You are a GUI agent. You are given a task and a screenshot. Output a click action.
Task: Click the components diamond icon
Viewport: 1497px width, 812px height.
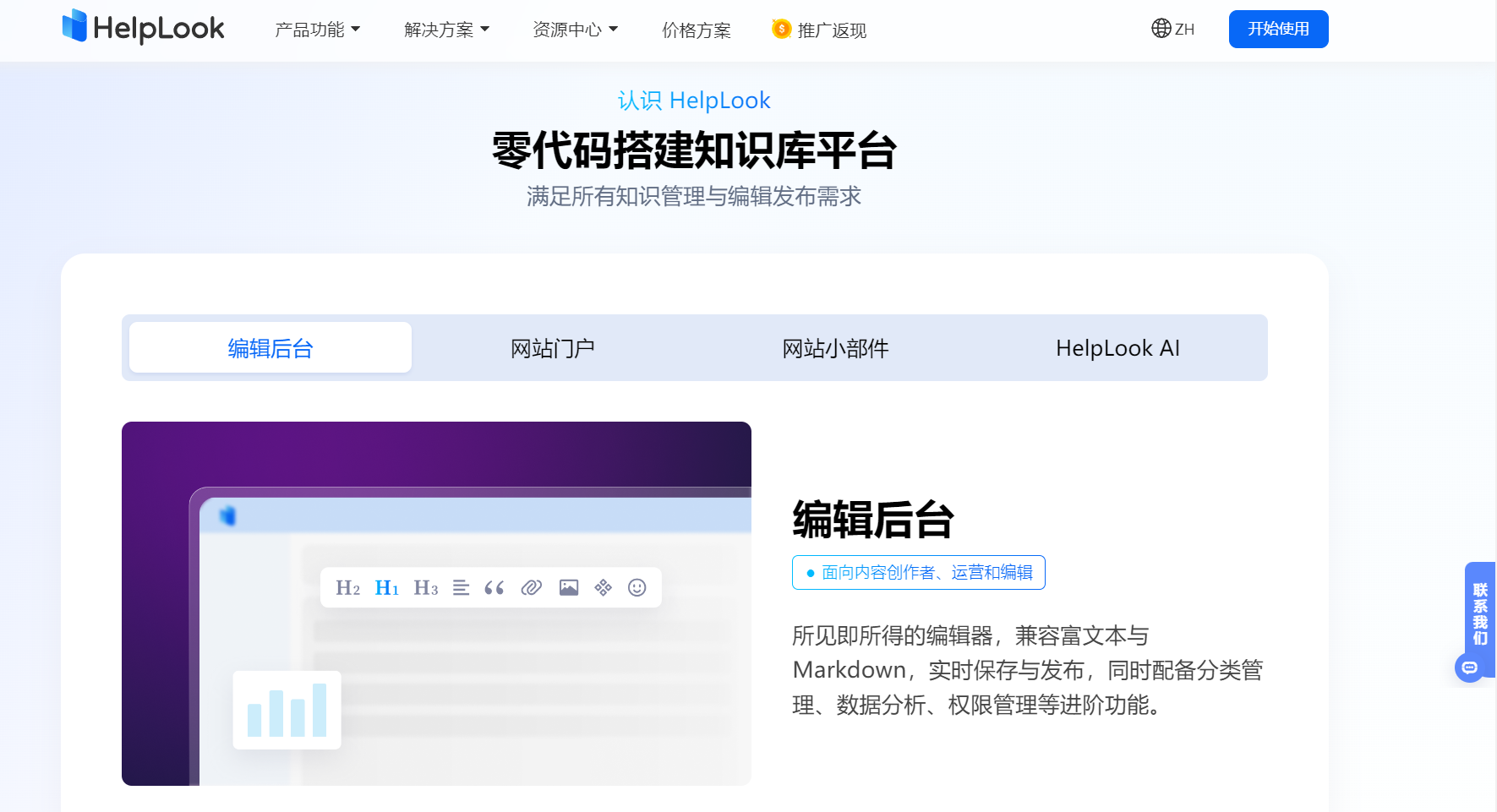tap(603, 588)
